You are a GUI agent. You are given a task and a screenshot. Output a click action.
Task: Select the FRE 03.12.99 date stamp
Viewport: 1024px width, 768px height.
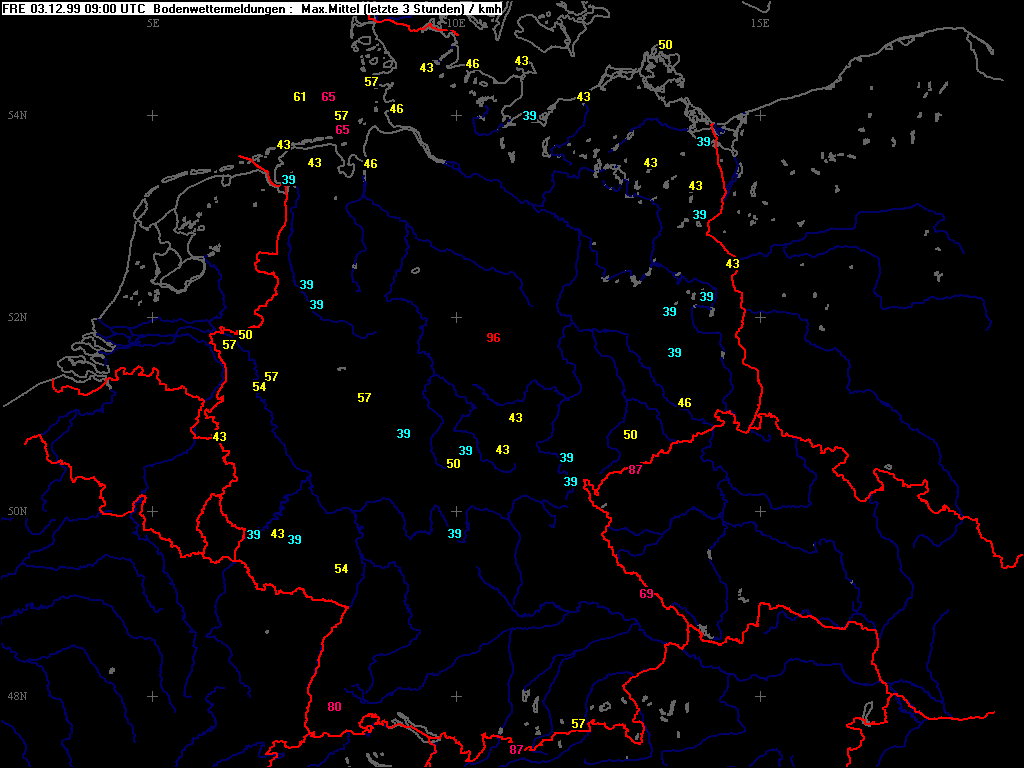pos(42,8)
